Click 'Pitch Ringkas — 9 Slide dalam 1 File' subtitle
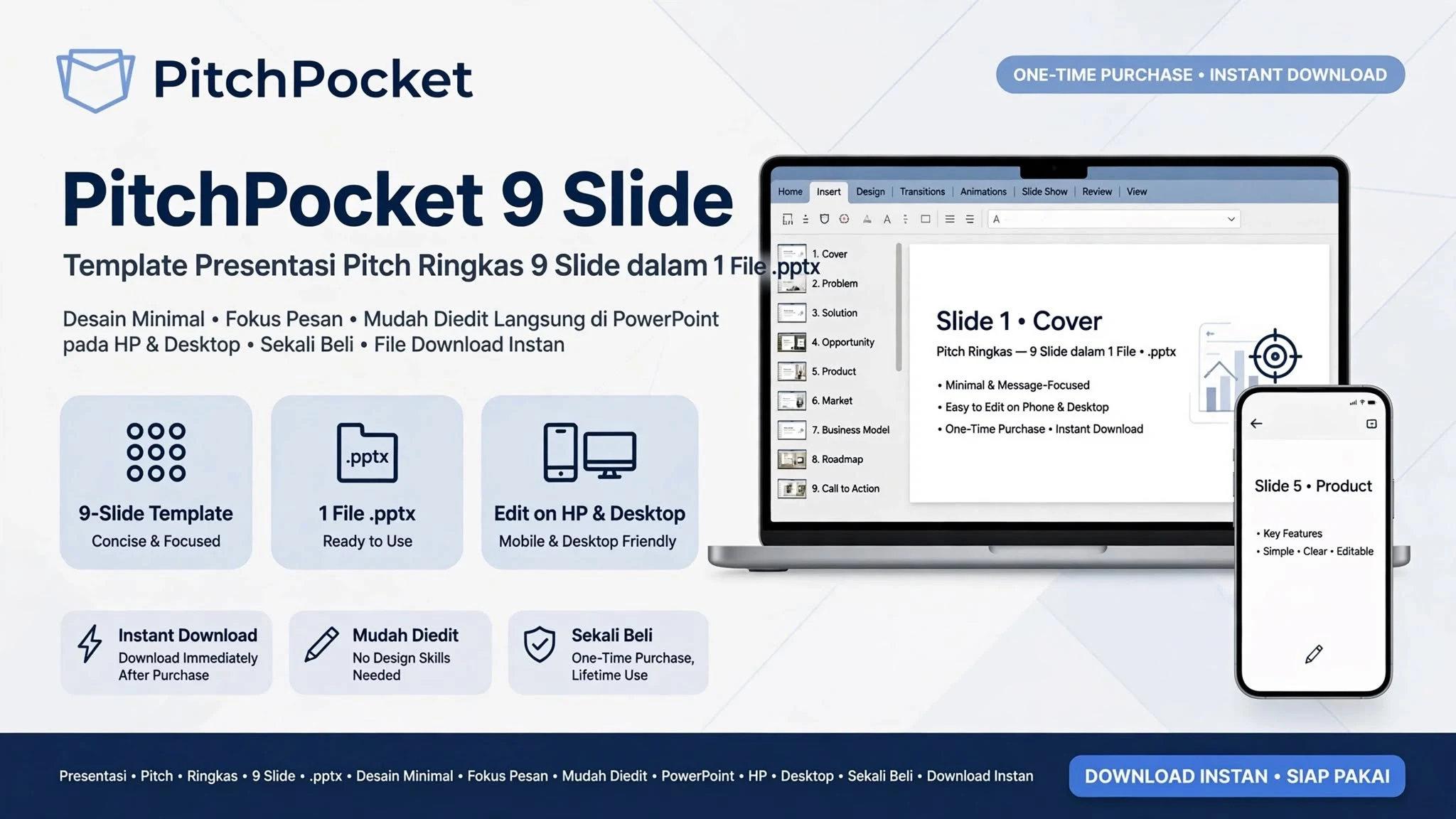The height and width of the screenshot is (819, 1456). pyautogui.click(x=1056, y=351)
